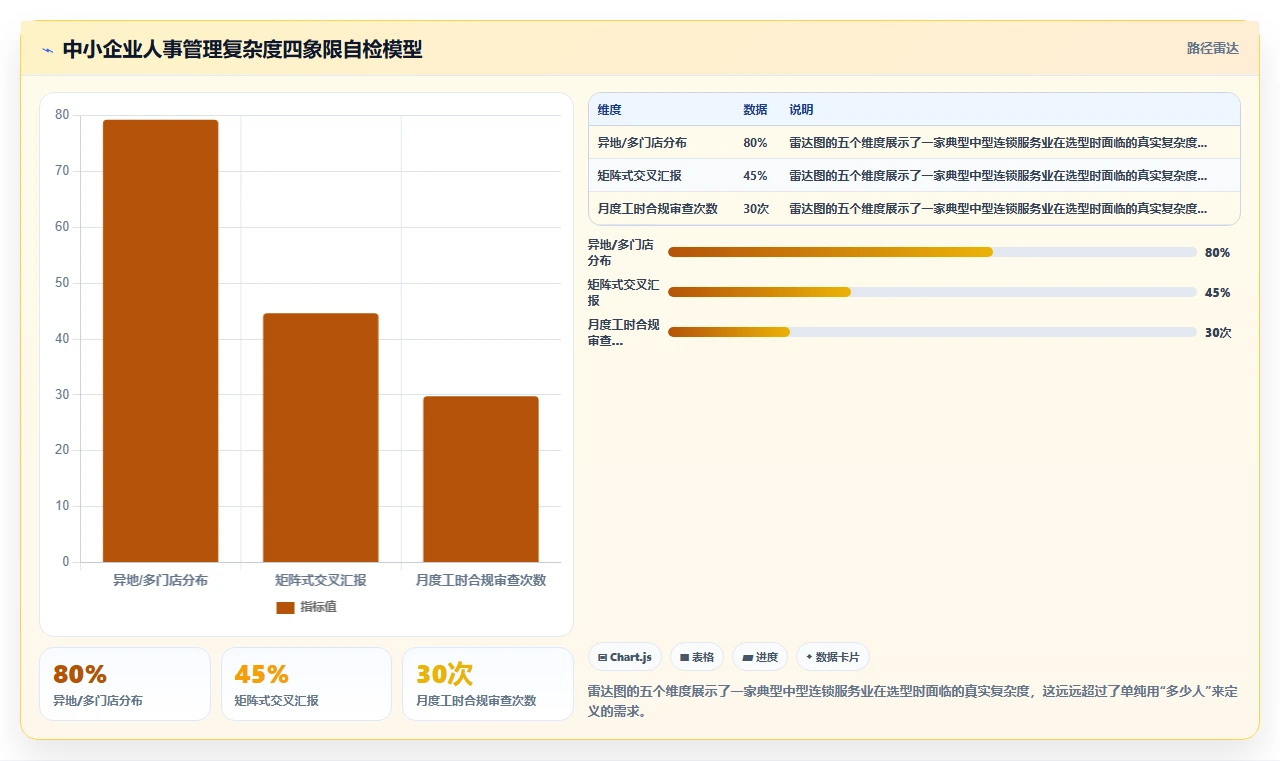Select the 月度工时合规审查次数 table row cell

tap(657, 209)
